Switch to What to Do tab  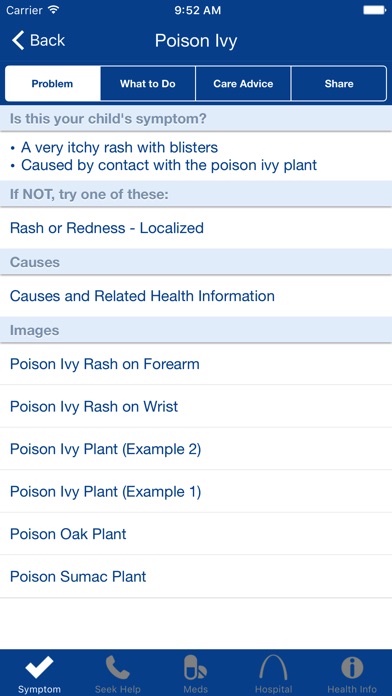pos(148,84)
